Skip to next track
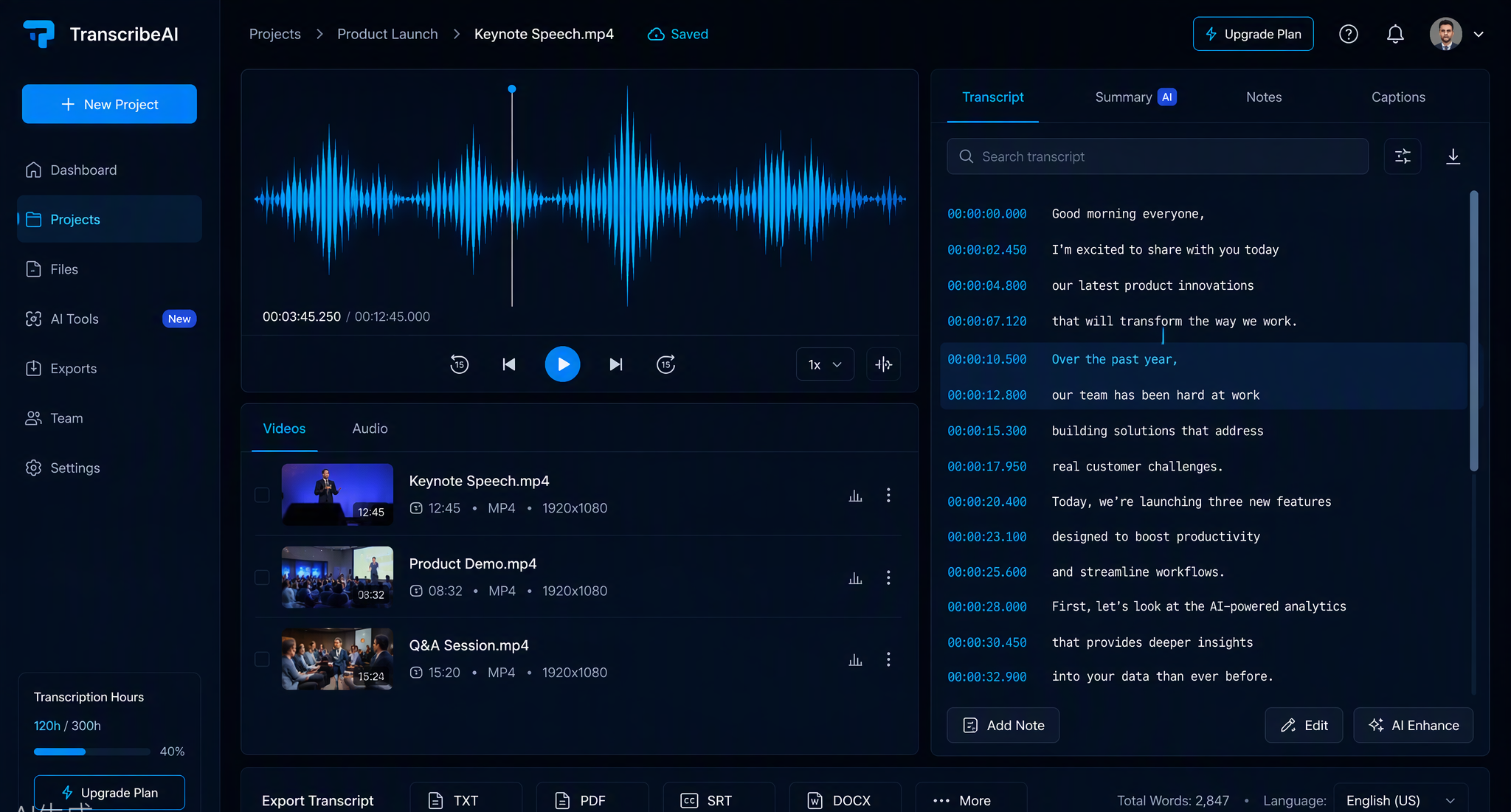The width and height of the screenshot is (1511, 812). [x=616, y=364]
